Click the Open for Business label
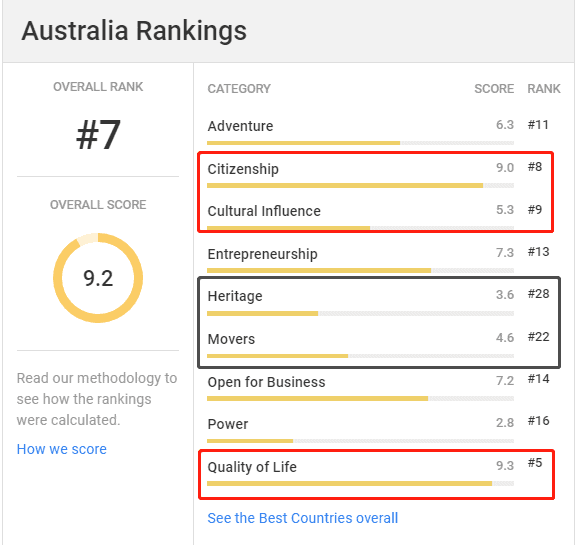This screenshot has height=545, width=575. (266, 382)
